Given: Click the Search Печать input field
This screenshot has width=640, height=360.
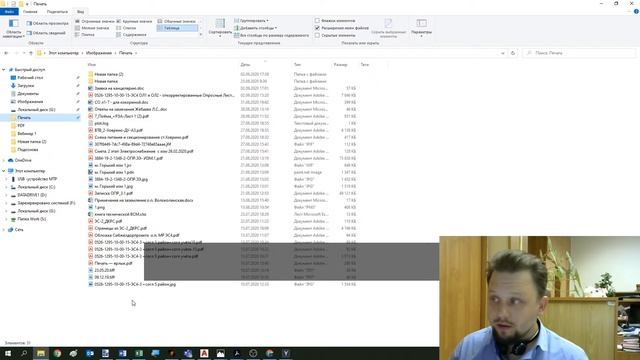Looking at the screenshot, I should (580, 53).
